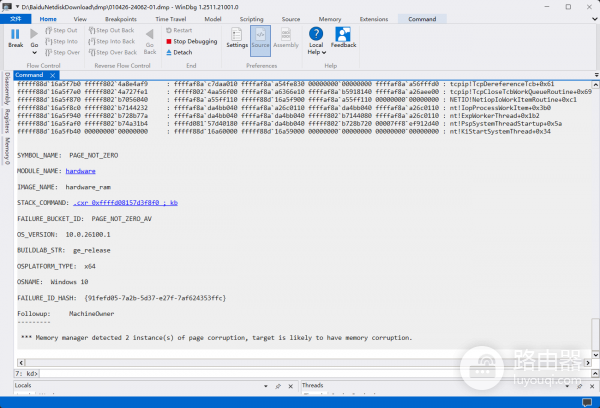This screenshot has height=408, width=600.
Task: Click the nt!KiStartSystemThread+0x34 stack entry
Action: (x=500, y=131)
